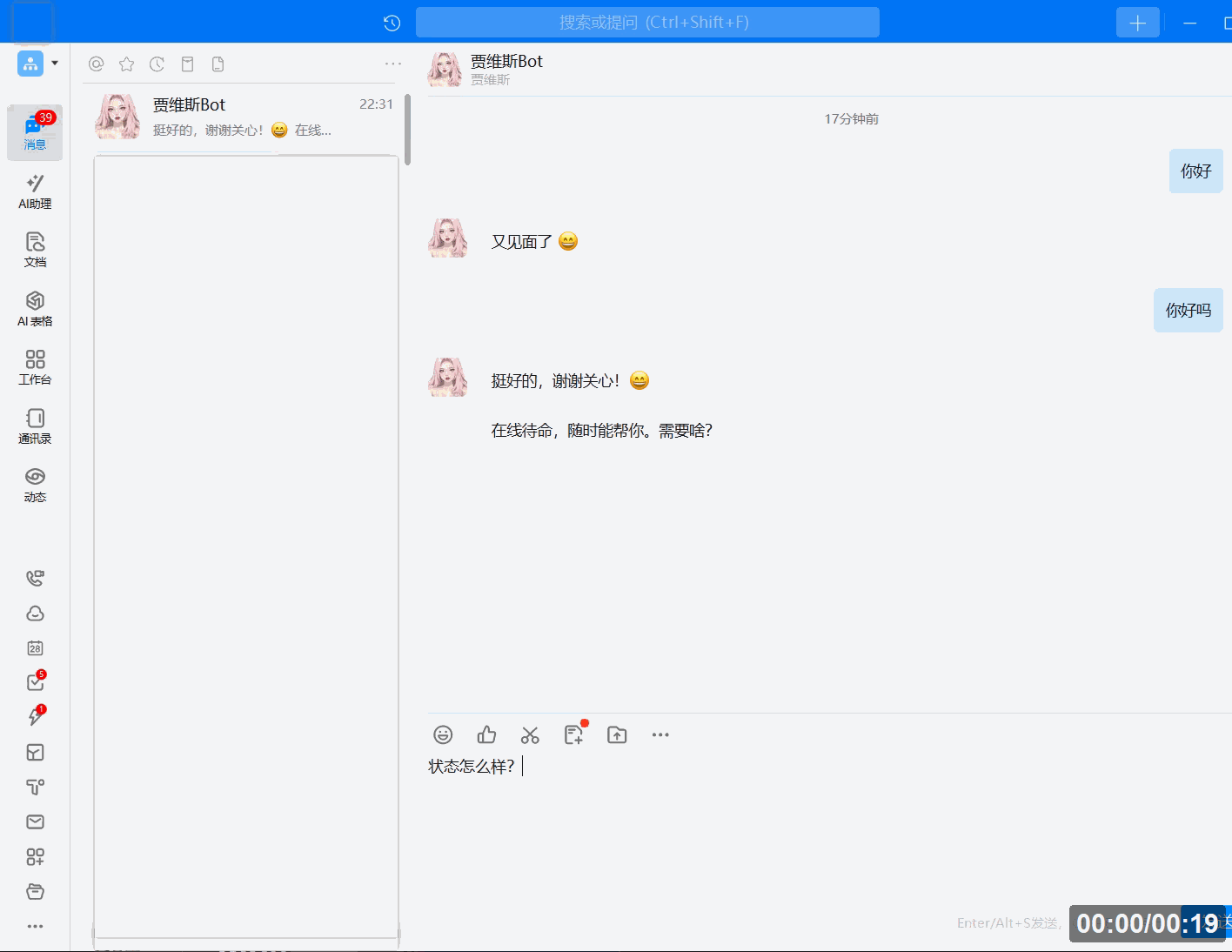Expand more tools in the chat input toolbar
Screen dimensions: 1232x952
tap(660, 734)
